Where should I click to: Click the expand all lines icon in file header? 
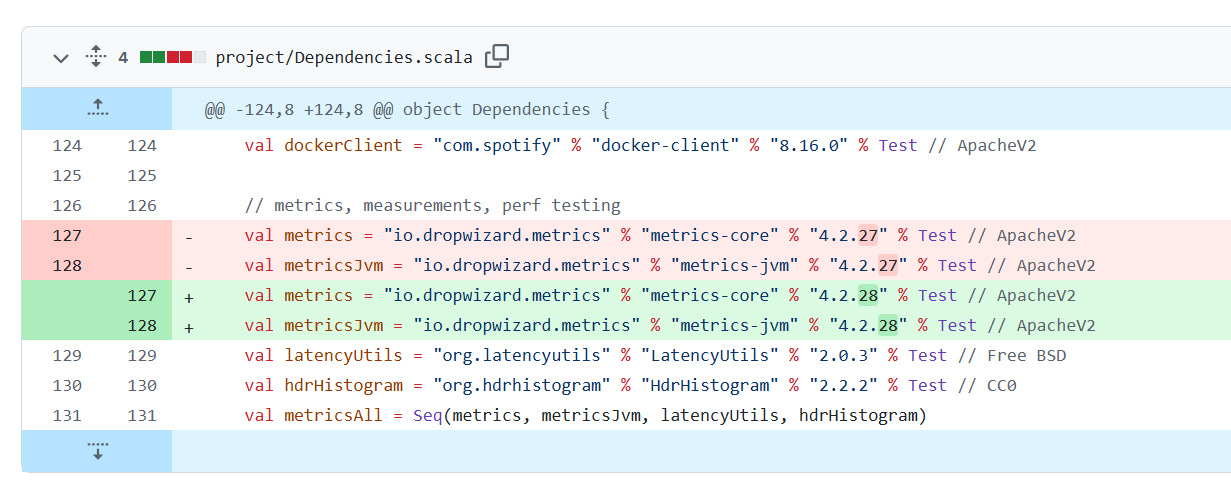pyautogui.click(x=96, y=57)
